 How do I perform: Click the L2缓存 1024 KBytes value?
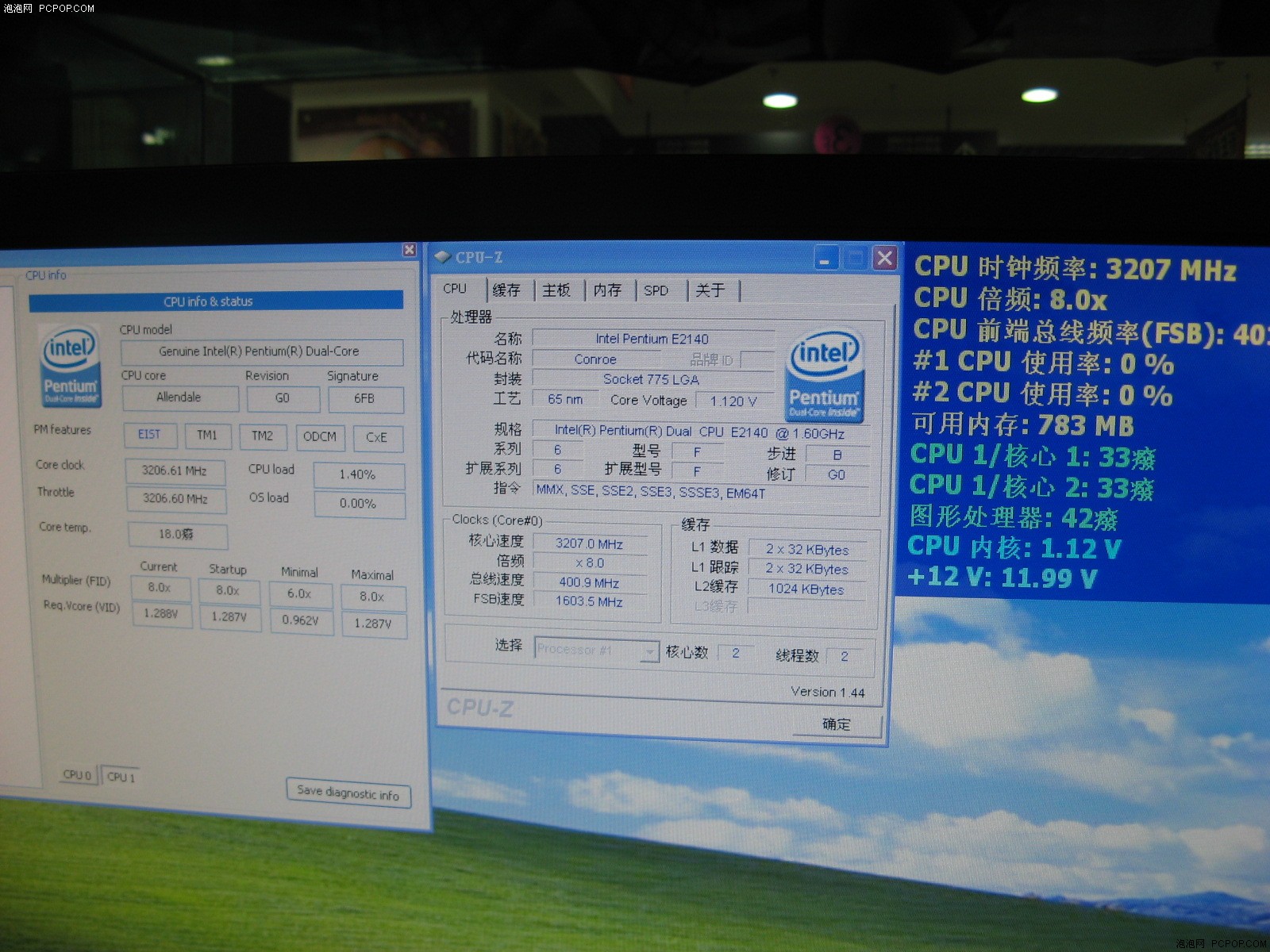click(x=807, y=589)
